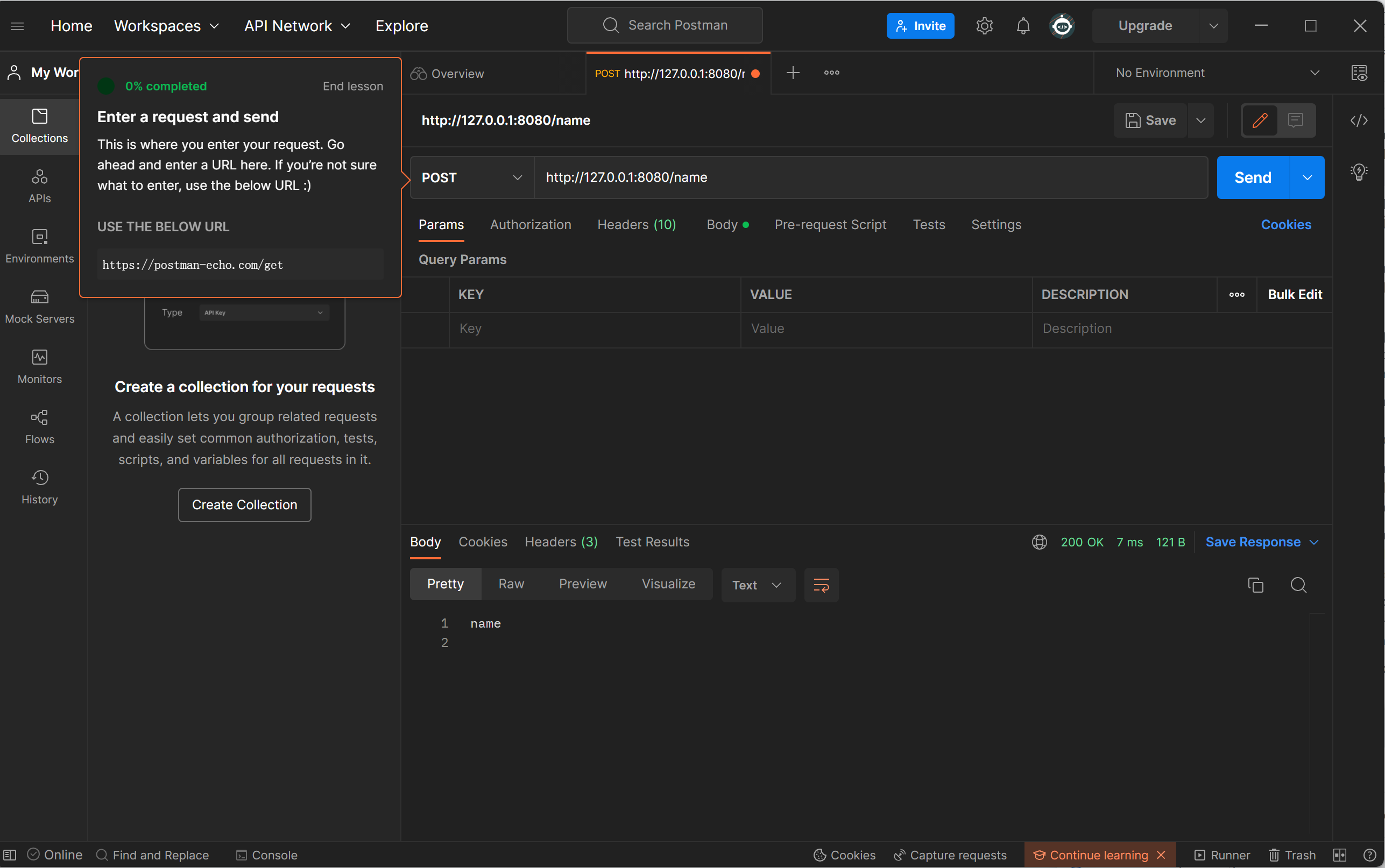
Task: Add a new request tab with plus icon
Action: (793, 73)
